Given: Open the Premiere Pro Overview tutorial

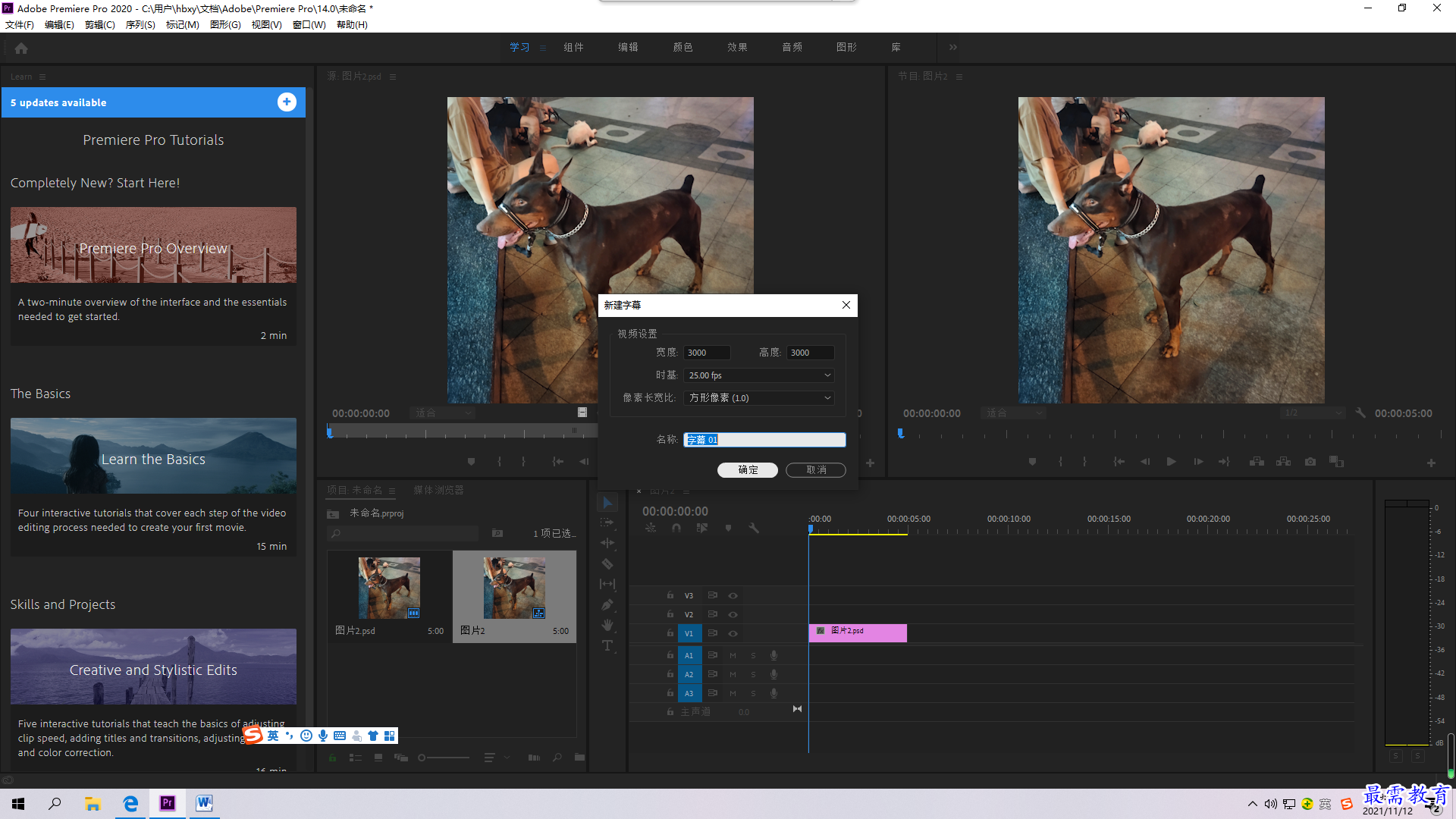Looking at the screenshot, I should [x=153, y=245].
